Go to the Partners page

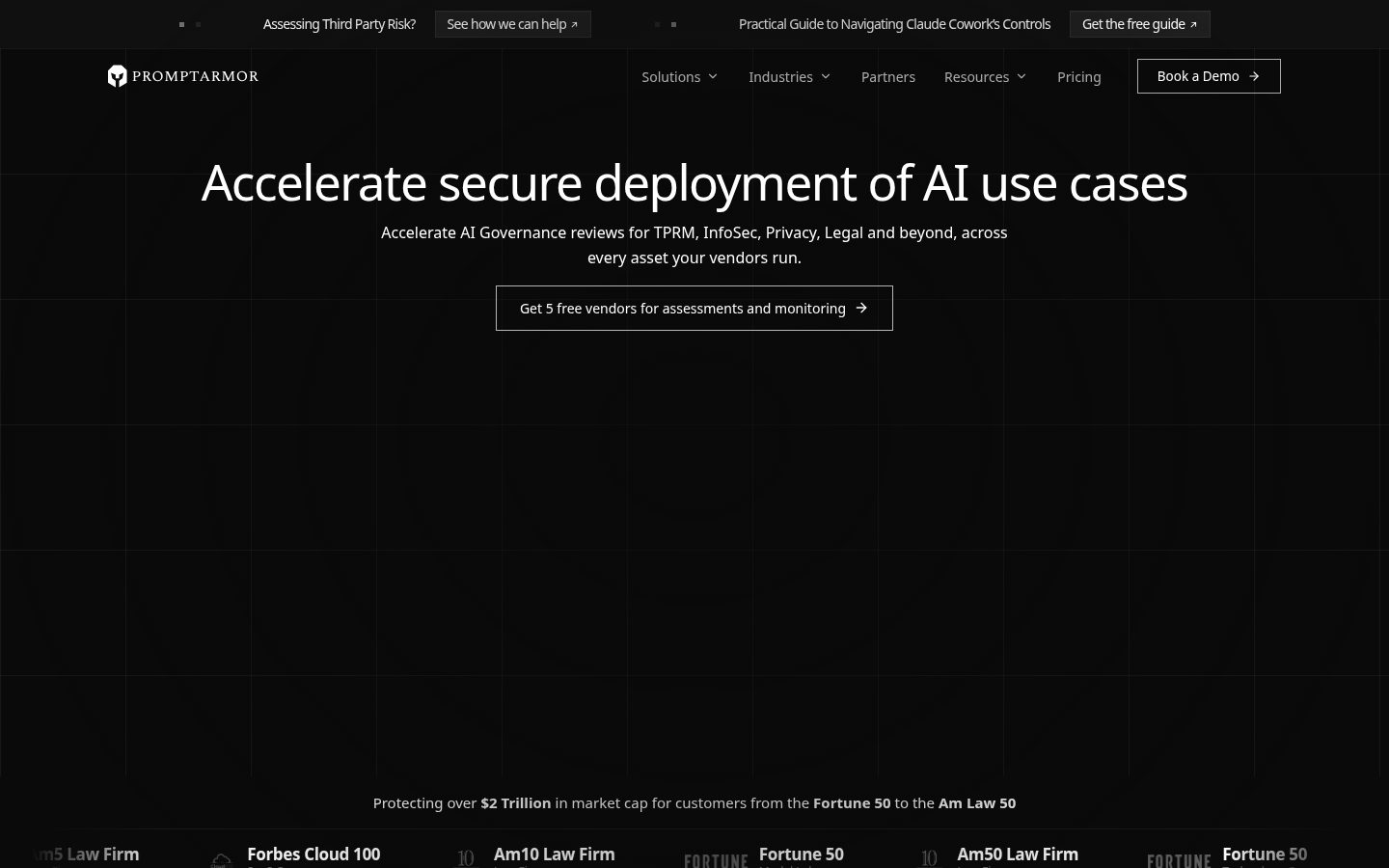(x=887, y=77)
